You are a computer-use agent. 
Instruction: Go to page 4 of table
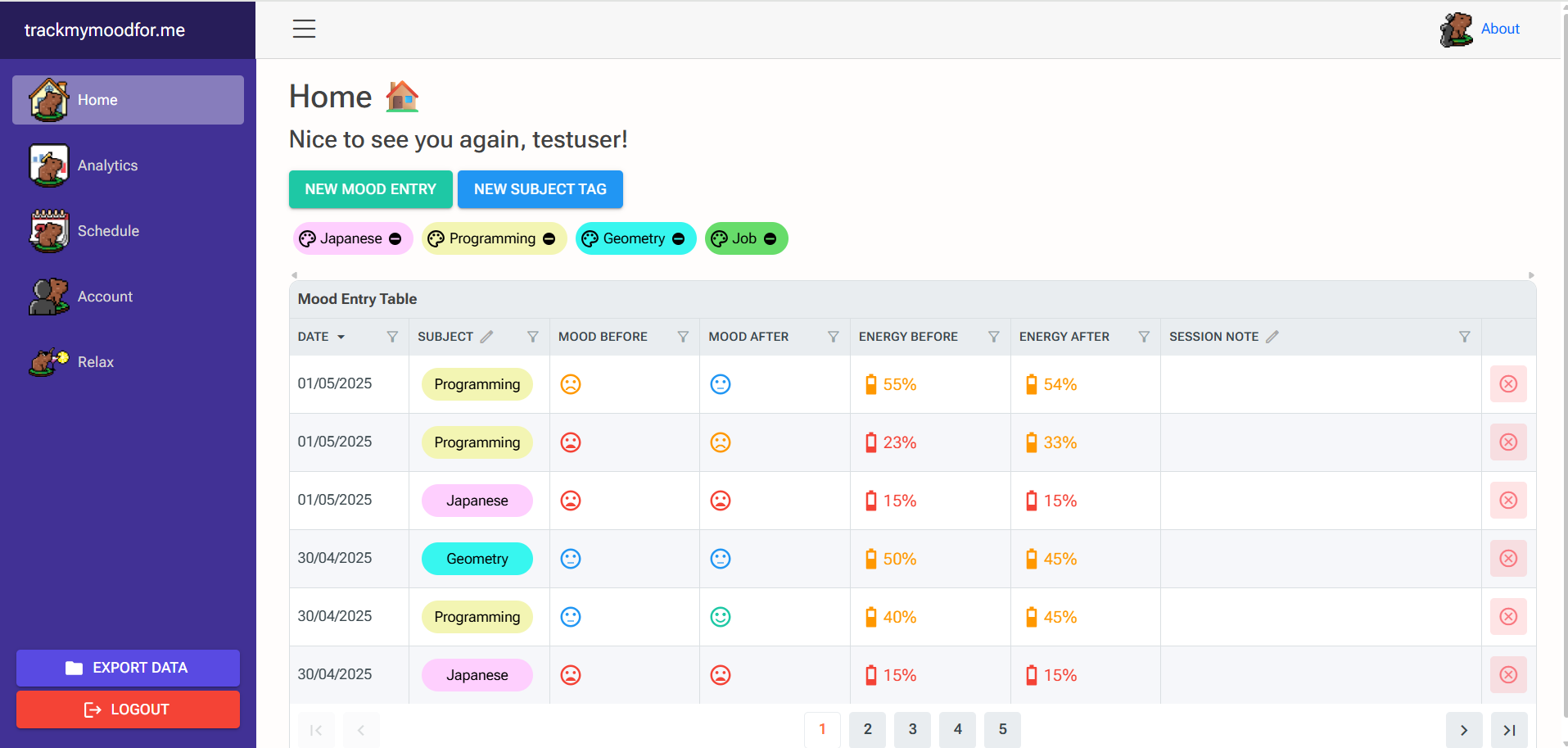[958, 729]
